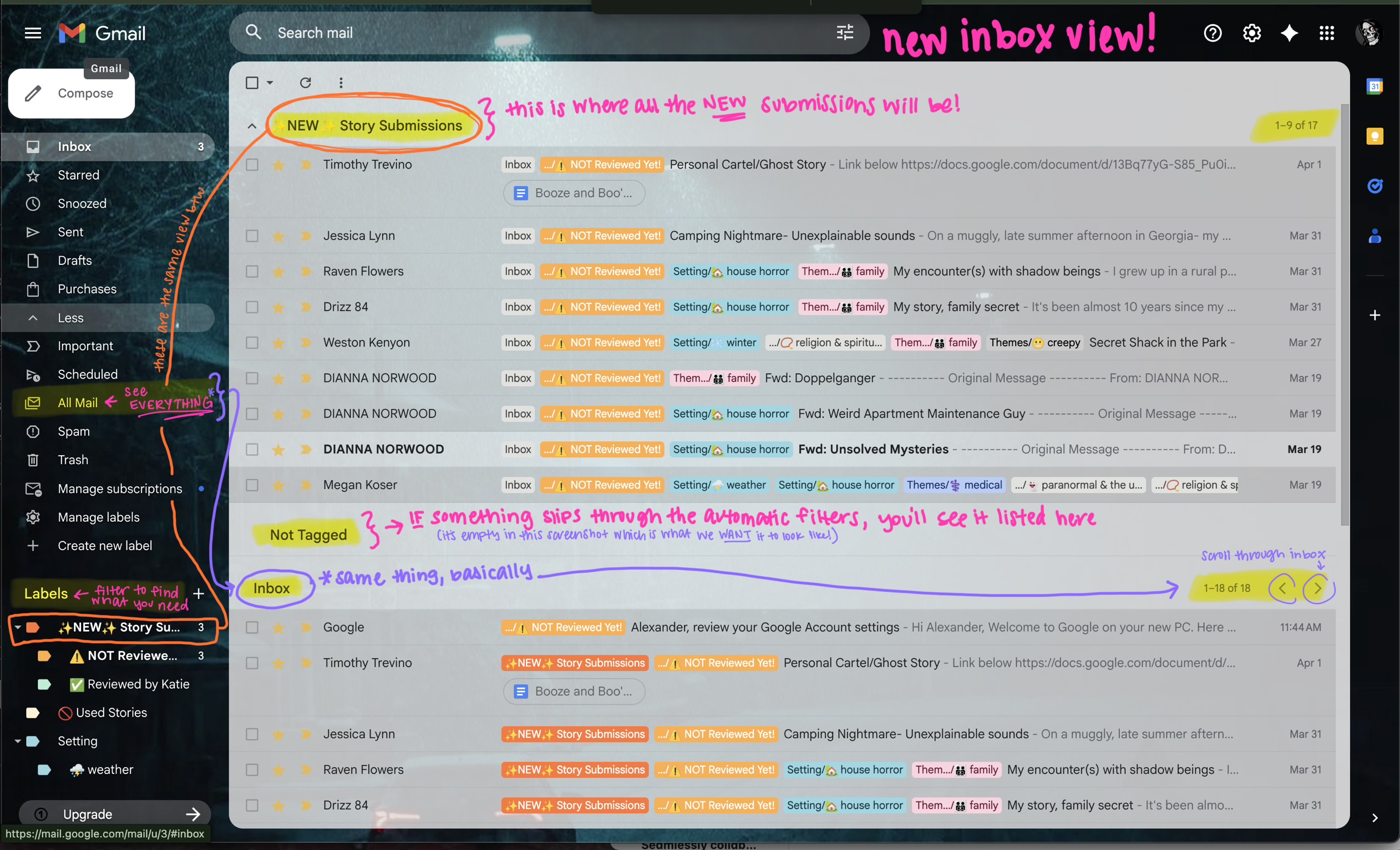
Task: Open Snoozed folder
Action: pos(108,203)
